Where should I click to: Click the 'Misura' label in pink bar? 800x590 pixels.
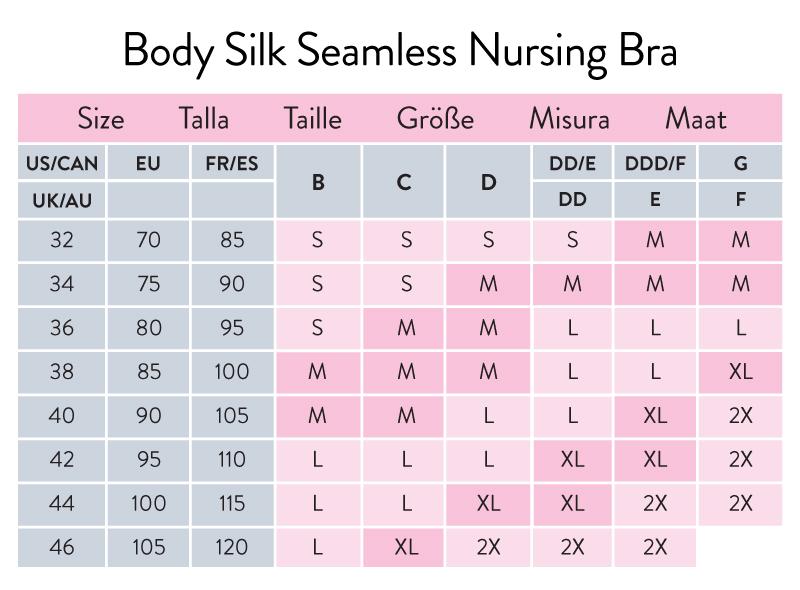(x=569, y=119)
